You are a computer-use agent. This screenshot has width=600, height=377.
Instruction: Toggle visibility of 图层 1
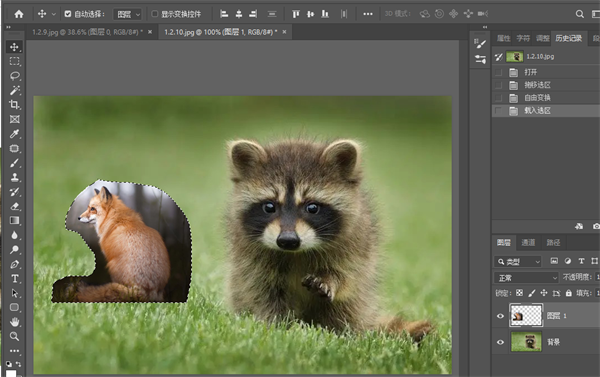pyautogui.click(x=500, y=316)
